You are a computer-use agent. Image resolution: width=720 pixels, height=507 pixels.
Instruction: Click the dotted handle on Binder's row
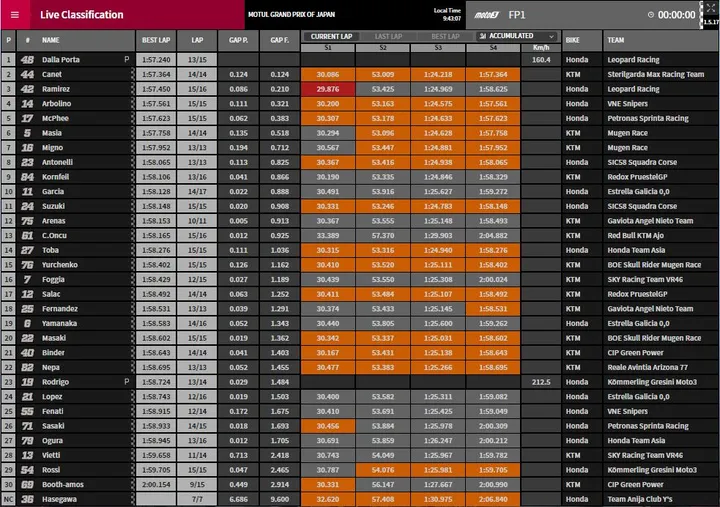133,353
